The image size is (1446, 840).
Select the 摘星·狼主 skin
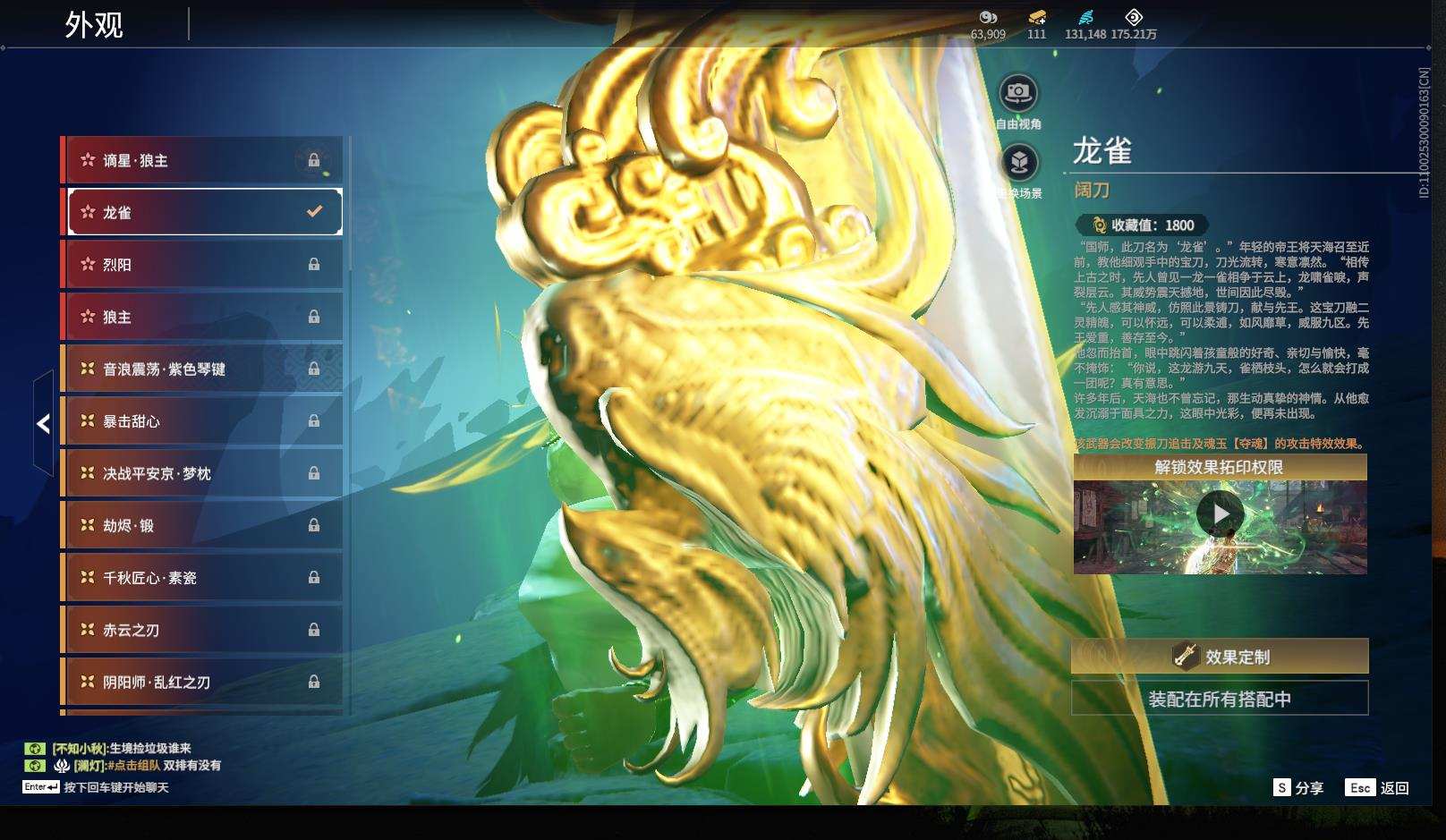pos(202,160)
